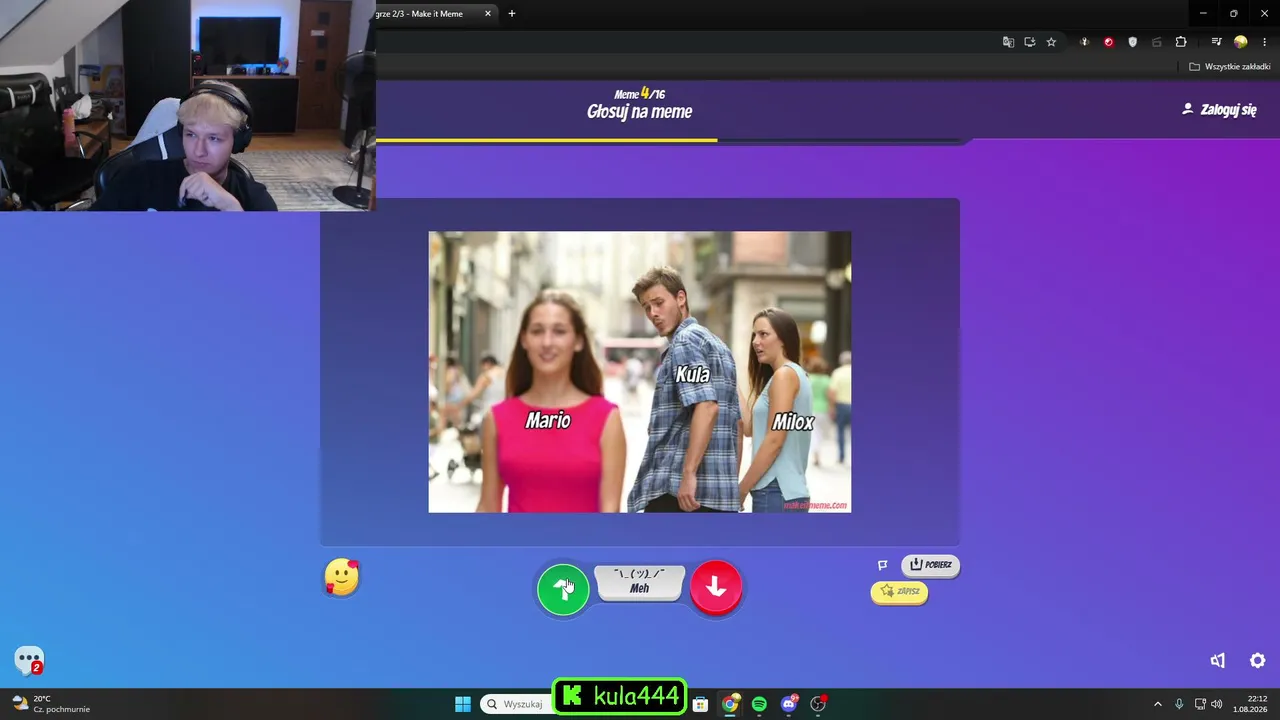Select the Make it Meme browser tab

tap(430, 14)
